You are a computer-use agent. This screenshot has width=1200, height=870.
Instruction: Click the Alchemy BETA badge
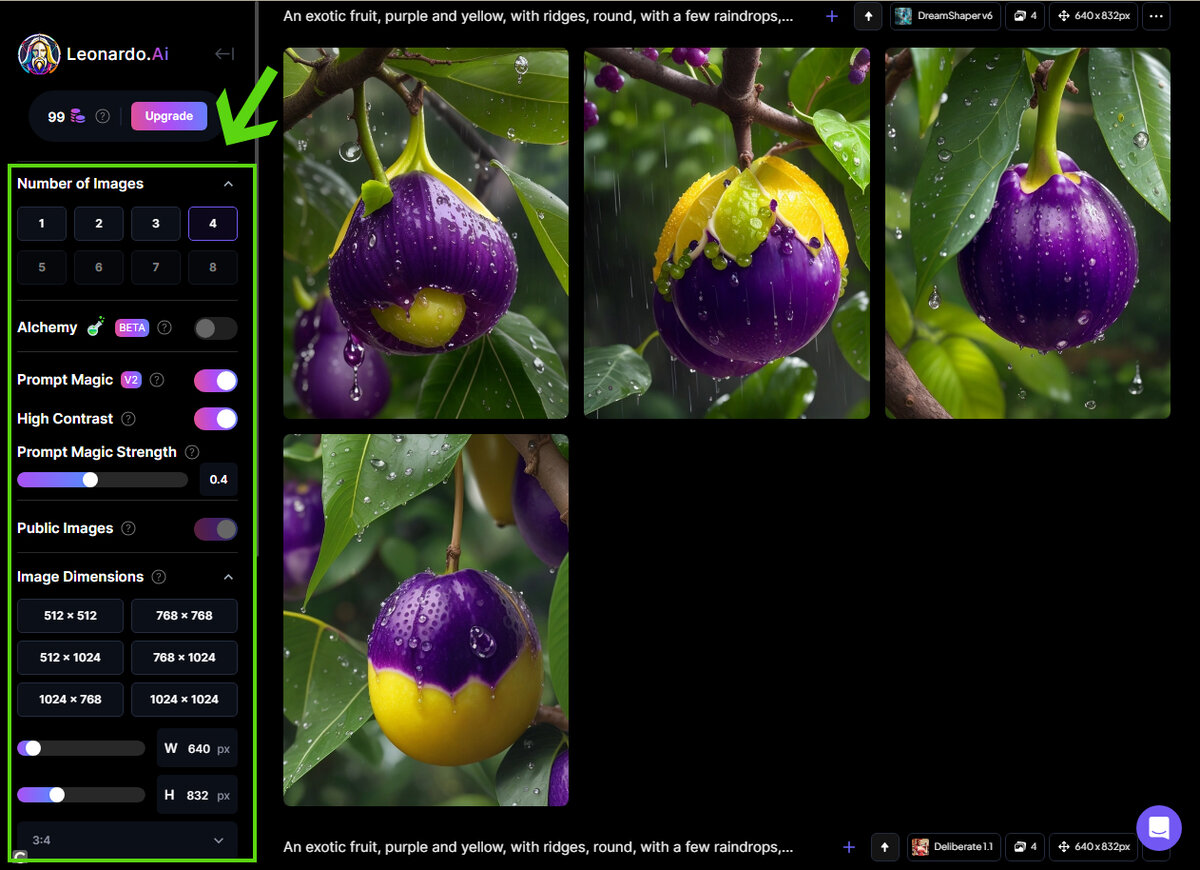132,327
